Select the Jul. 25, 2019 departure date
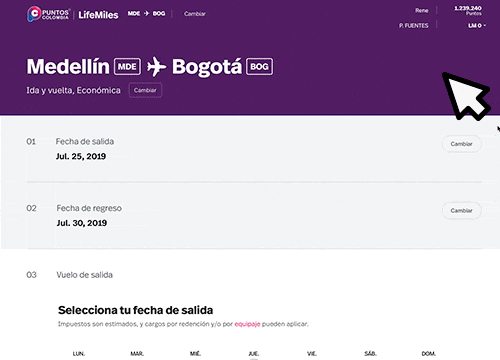 coord(81,156)
